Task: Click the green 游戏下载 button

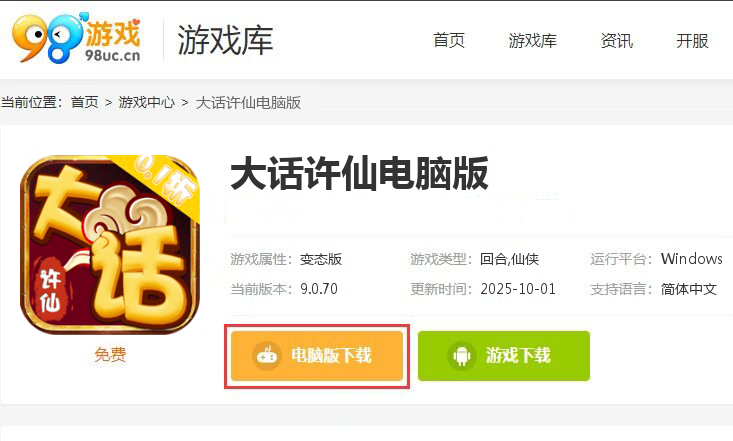Action: 504,356
